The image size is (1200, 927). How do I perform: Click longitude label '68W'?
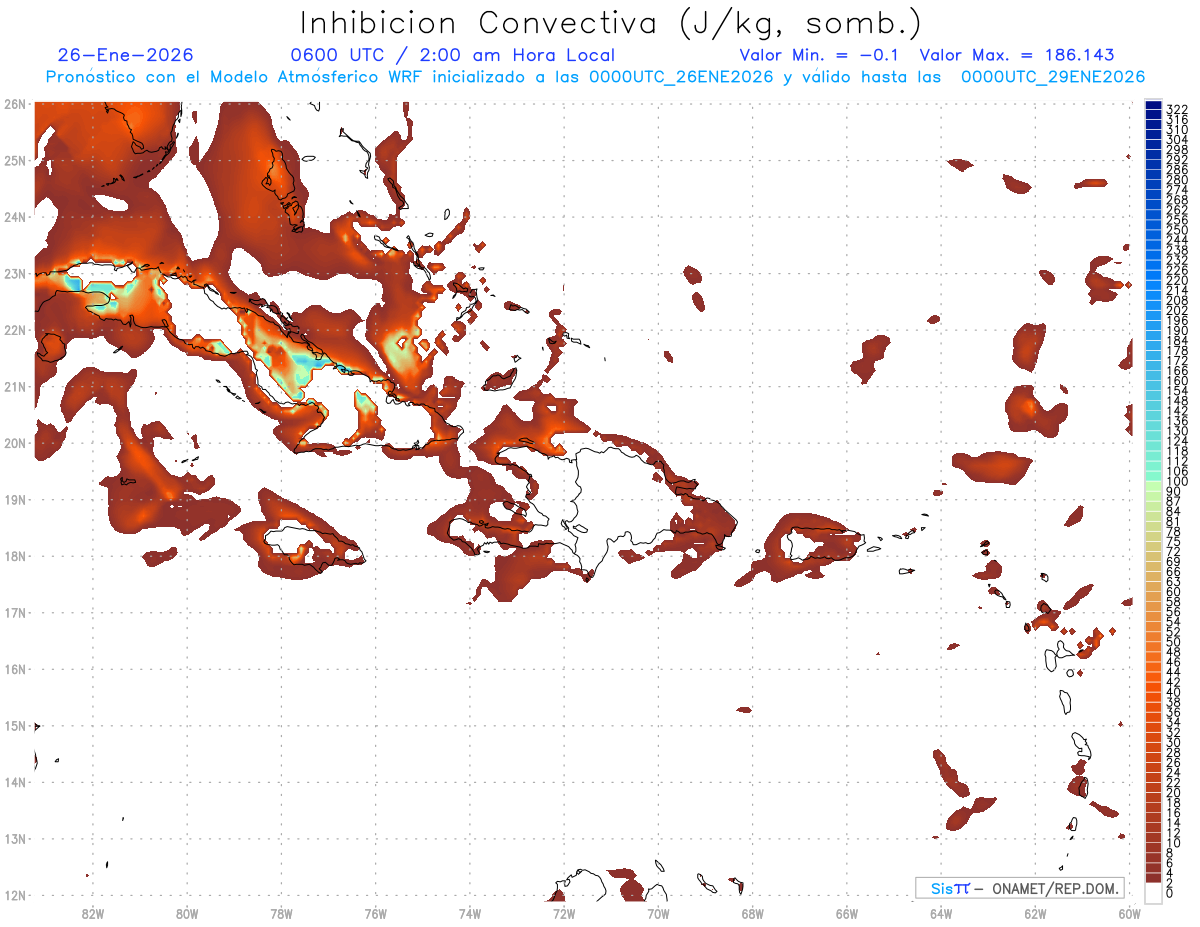753,913
